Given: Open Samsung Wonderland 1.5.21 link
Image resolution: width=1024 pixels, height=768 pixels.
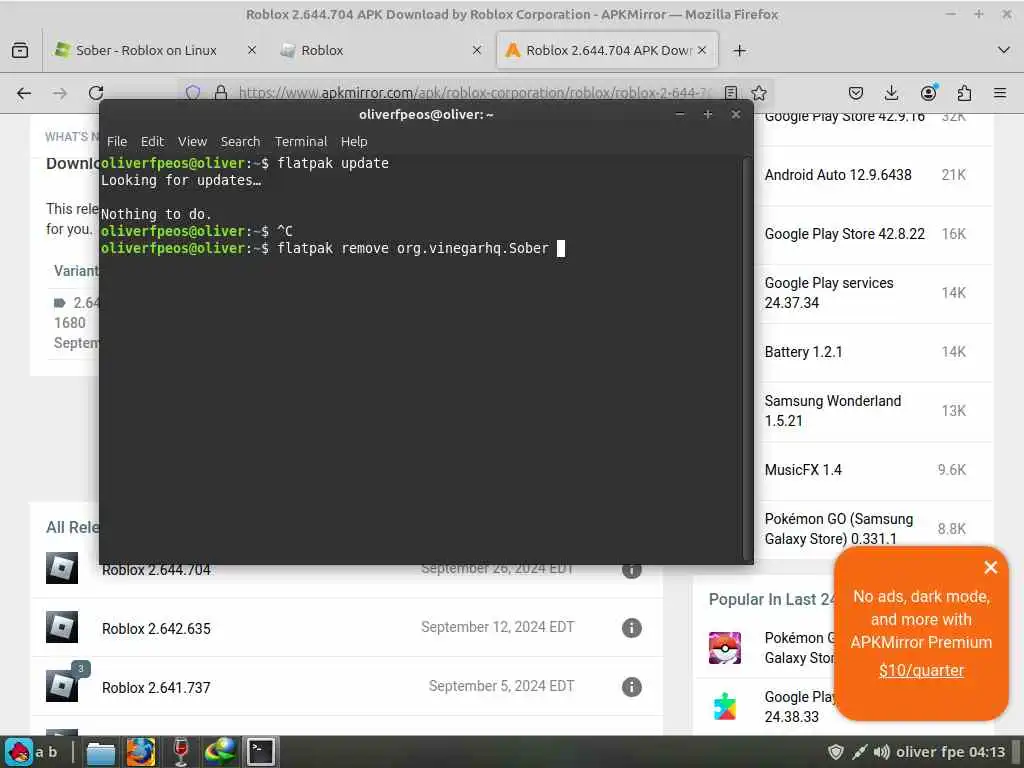Looking at the screenshot, I should (x=833, y=411).
